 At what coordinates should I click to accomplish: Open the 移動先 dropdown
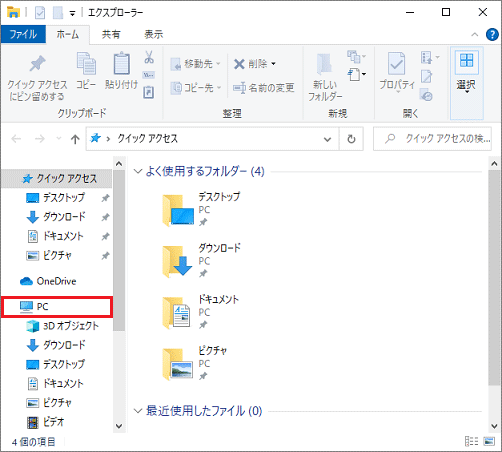coord(196,63)
